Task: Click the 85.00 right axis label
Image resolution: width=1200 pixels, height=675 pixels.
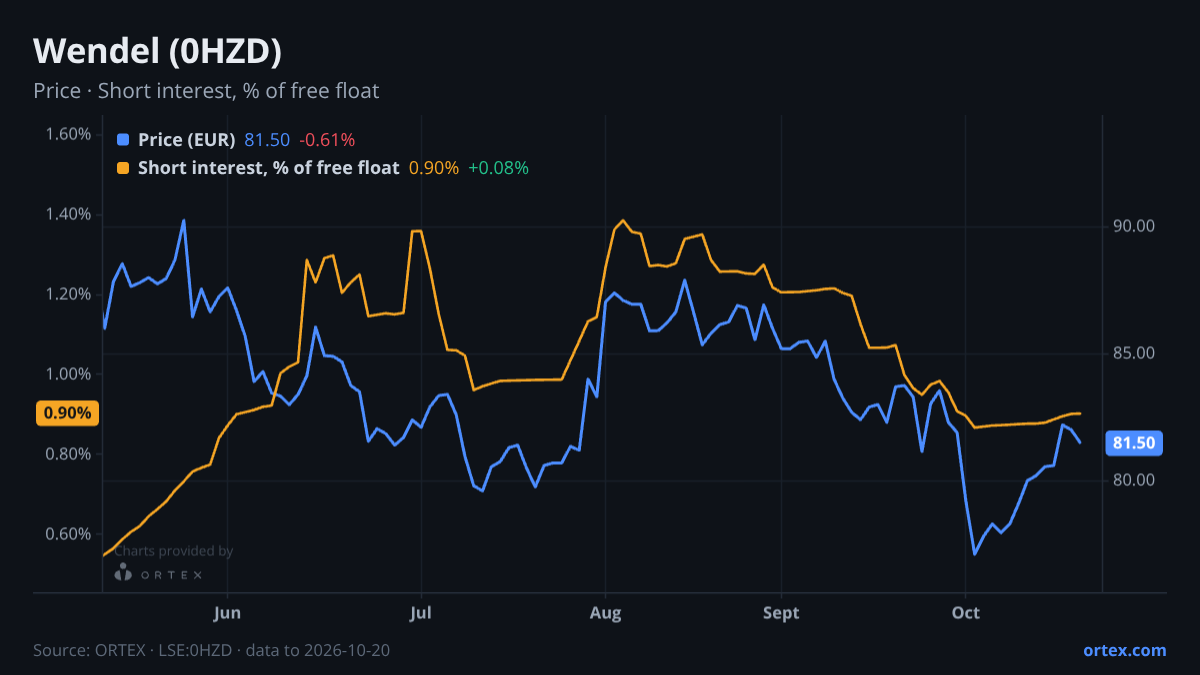Action: click(1134, 354)
